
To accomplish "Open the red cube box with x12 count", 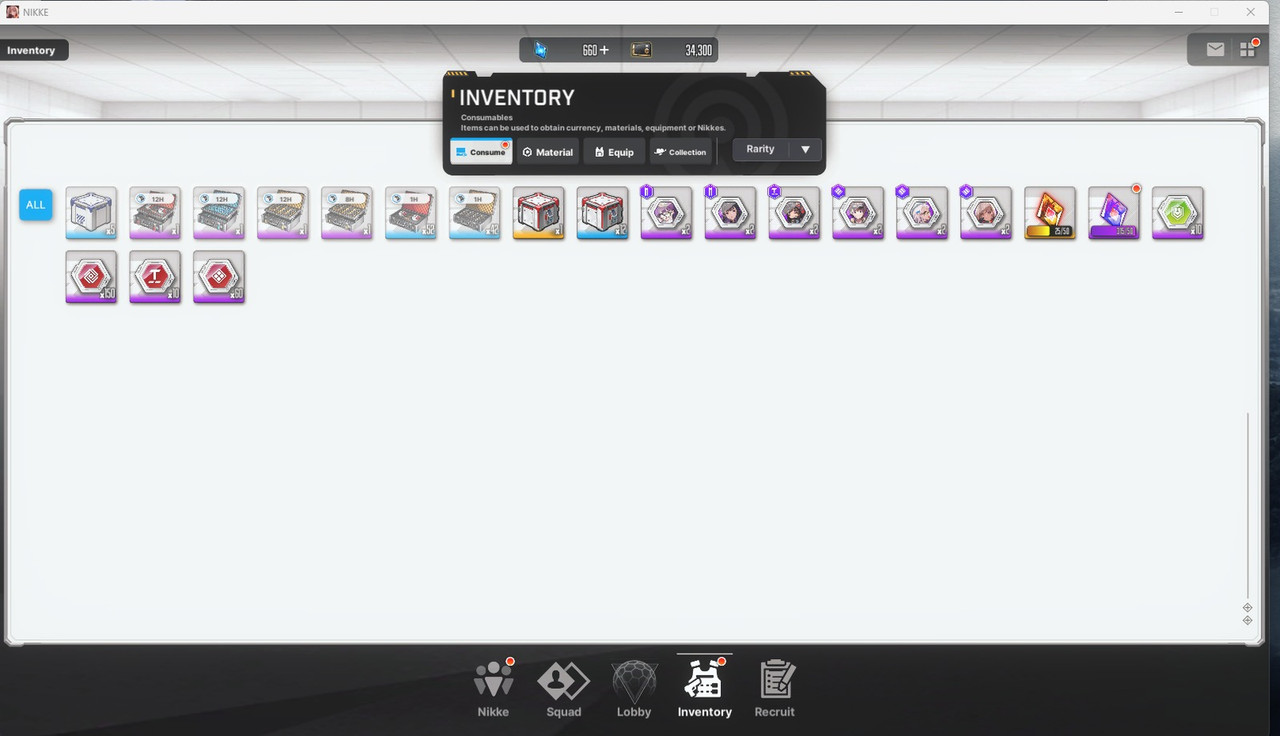I will tap(603, 213).
